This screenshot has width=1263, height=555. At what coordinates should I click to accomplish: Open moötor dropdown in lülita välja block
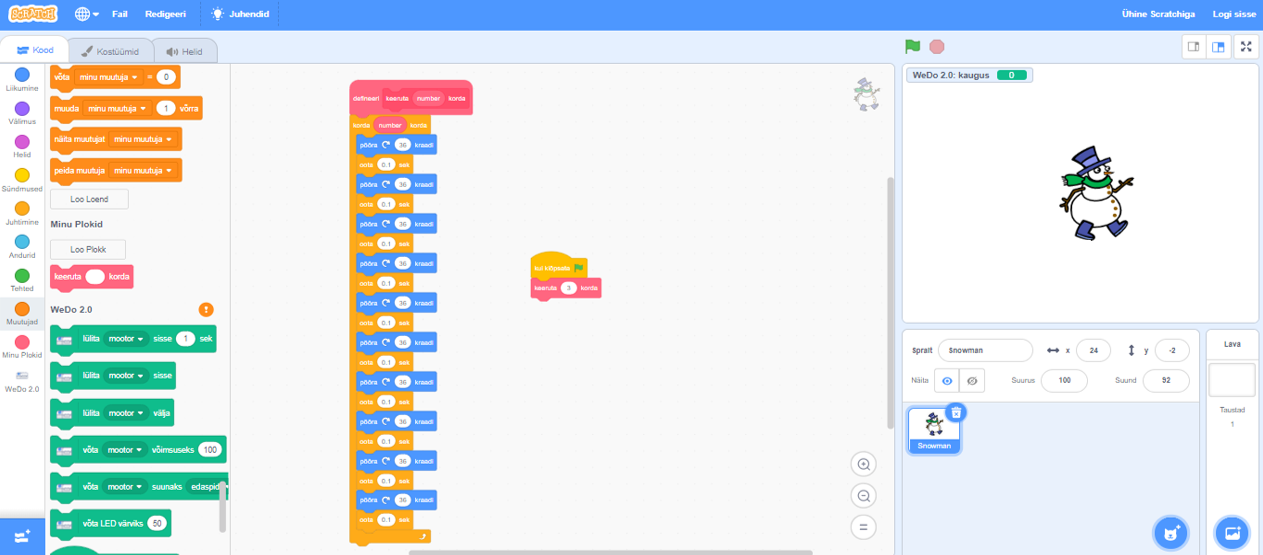(126, 413)
